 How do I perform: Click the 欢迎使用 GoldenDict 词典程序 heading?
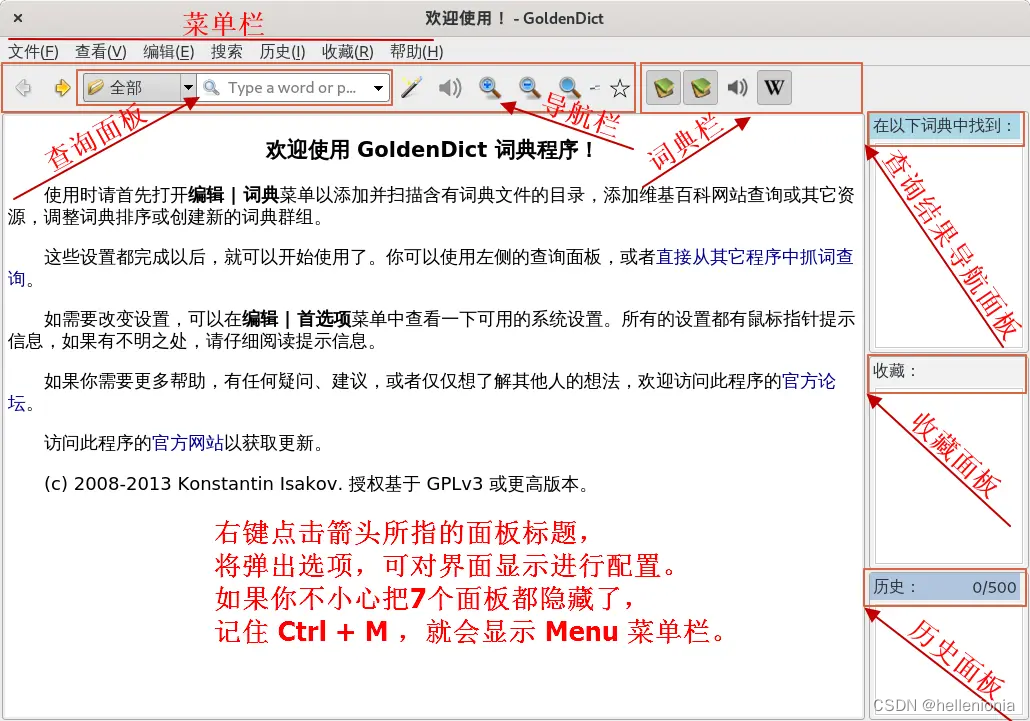(x=430, y=150)
